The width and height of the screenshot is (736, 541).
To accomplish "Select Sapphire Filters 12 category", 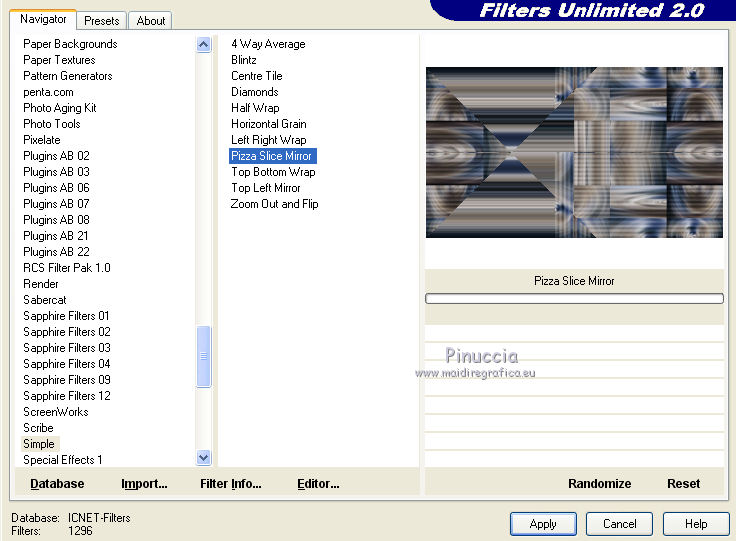I will click(67, 396).
